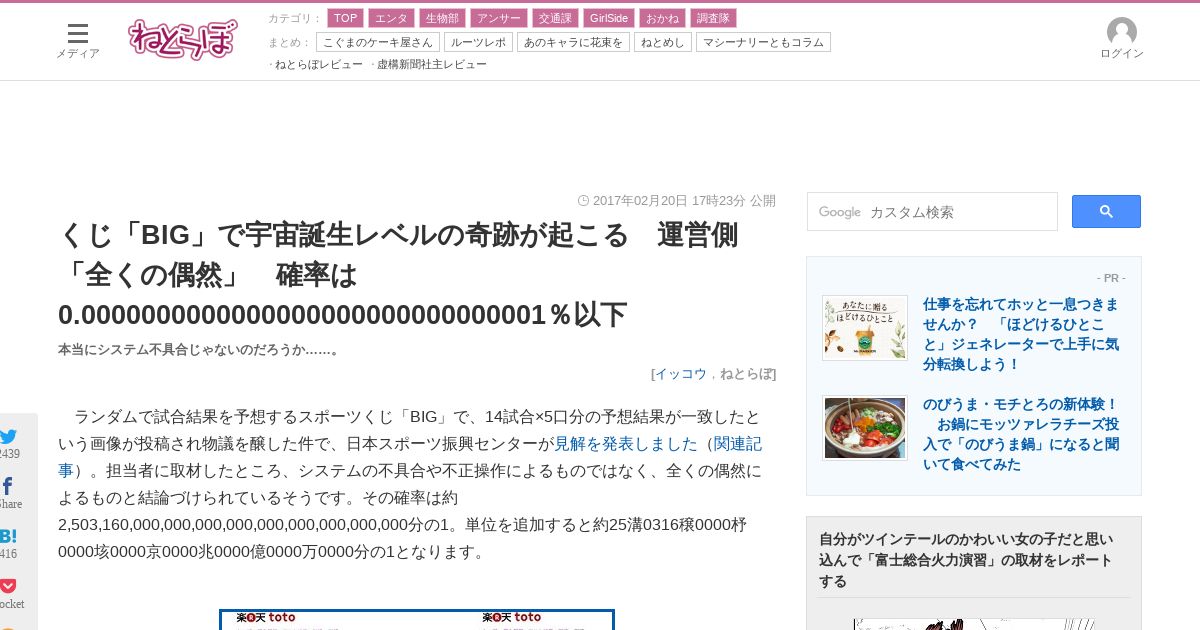Open マシーナリーともコラム summary link
Screen dimensions: 1200x630
tap(763, 42)
